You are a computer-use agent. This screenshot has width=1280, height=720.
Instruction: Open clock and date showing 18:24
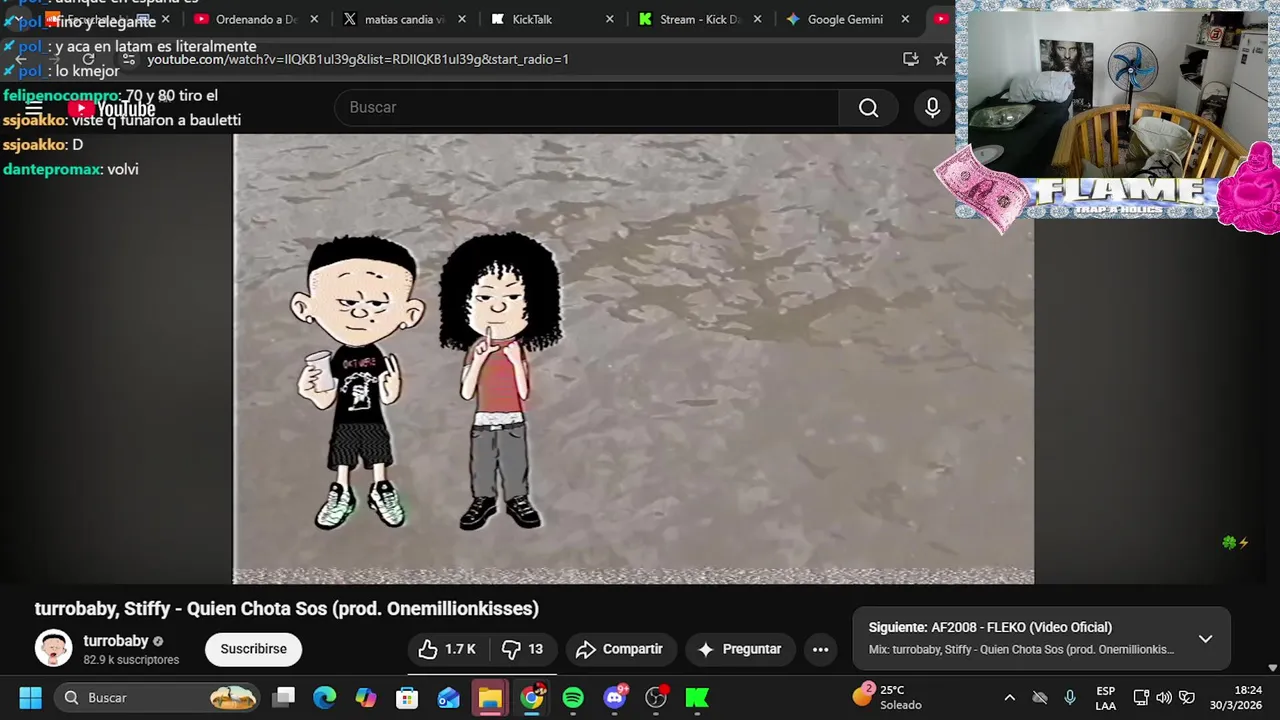pos(1236,697)
